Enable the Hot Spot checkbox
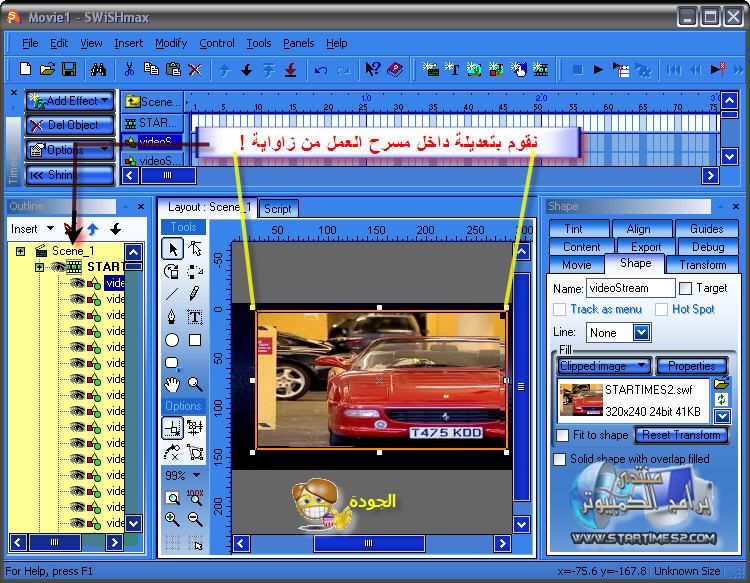The image size is (750, 583). pos(662,309)
